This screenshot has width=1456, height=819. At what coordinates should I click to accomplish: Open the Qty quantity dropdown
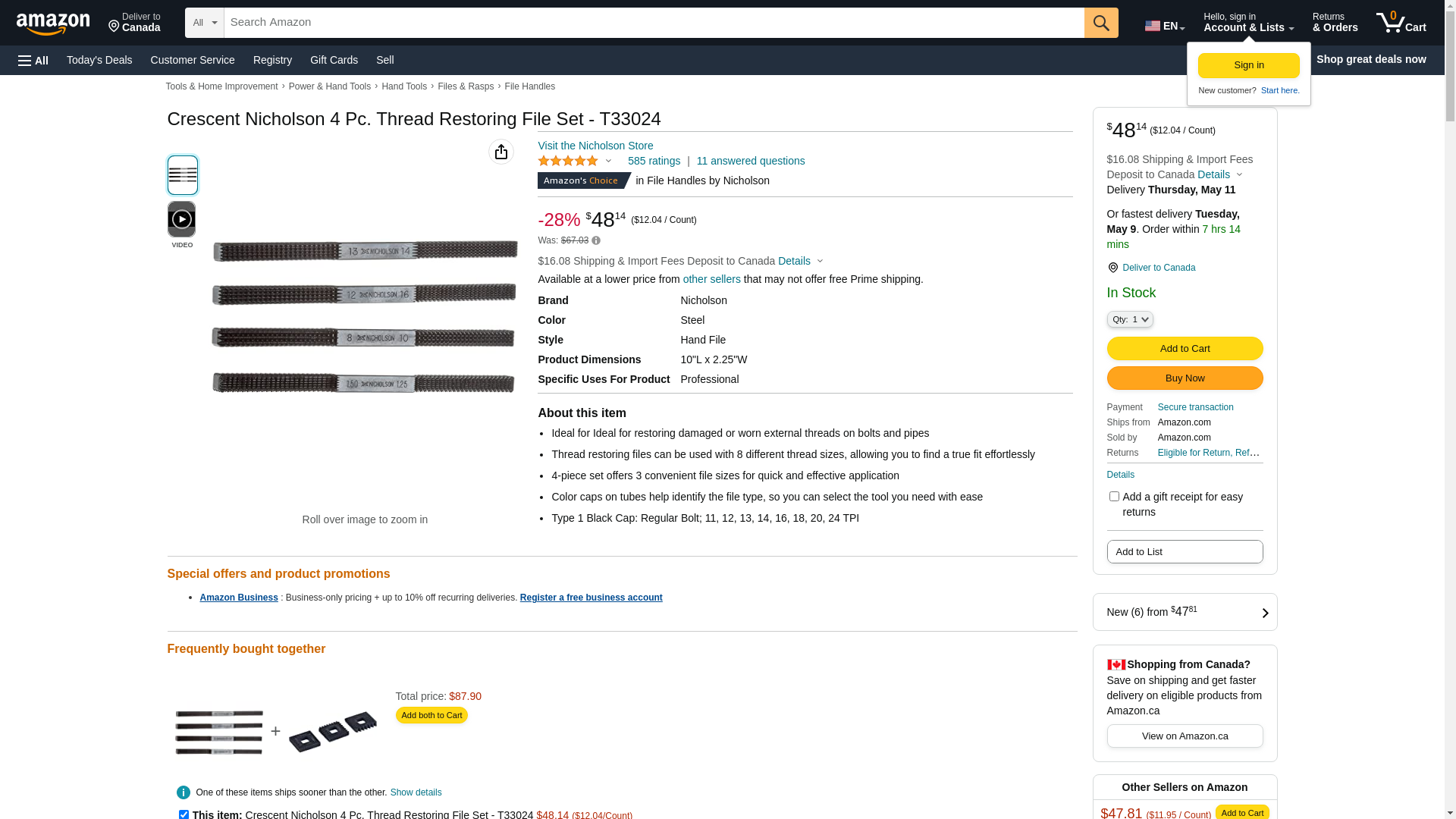(x=1129, y=319)
